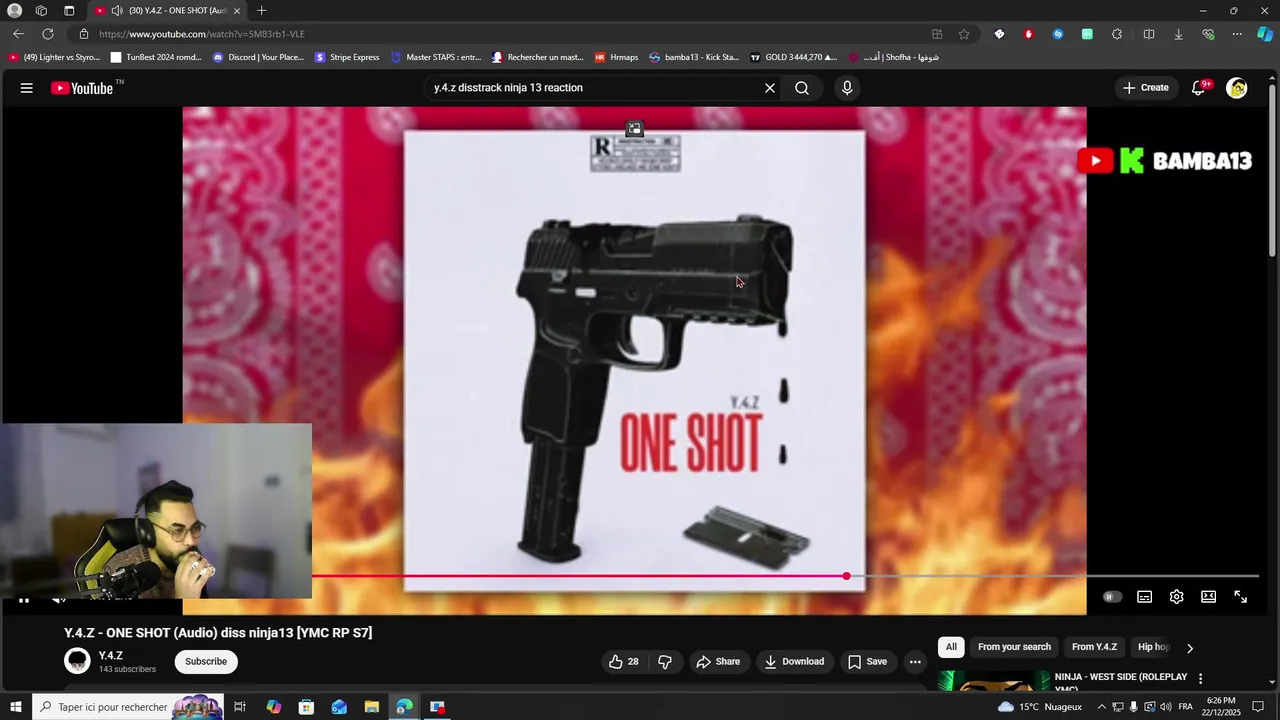The width and height of the screenshot is (1280, 720).
Task: Open the Copilot sidebar icon
Action: click(1265, 34)
